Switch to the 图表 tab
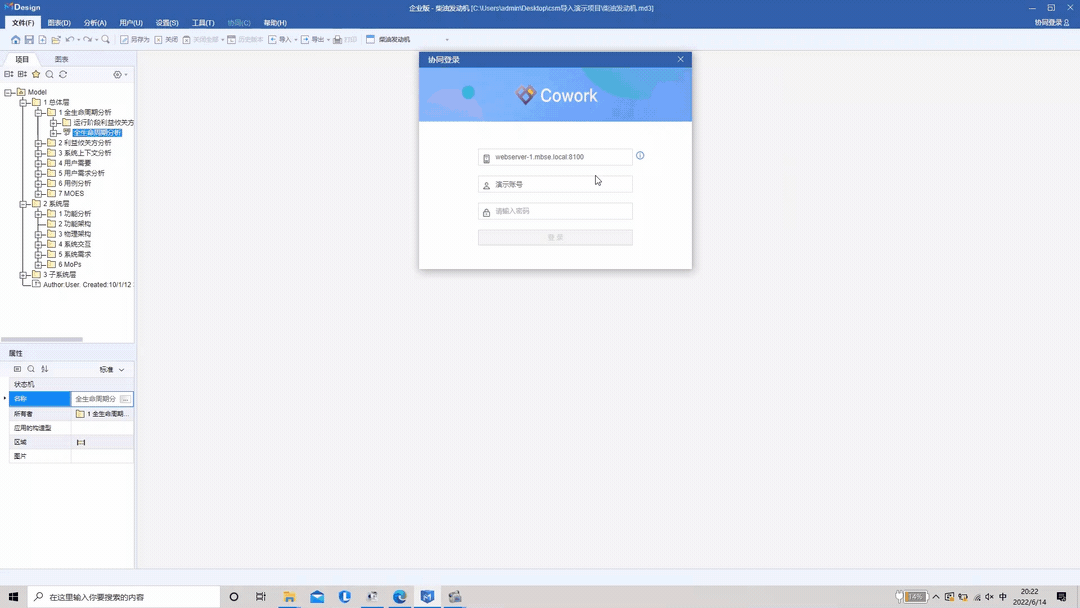The height and width of the screenshot is (608, 1080). (62, 60)
